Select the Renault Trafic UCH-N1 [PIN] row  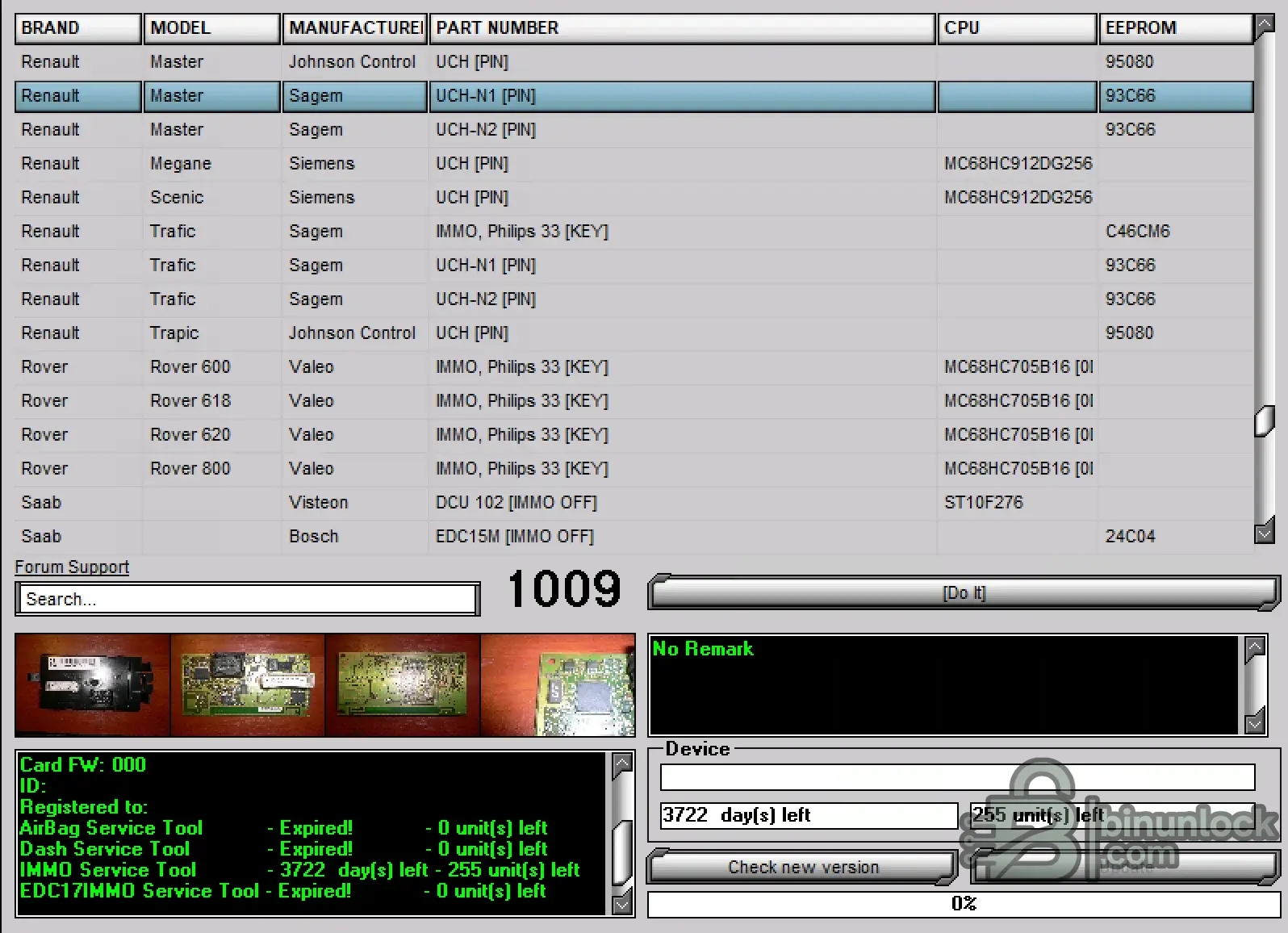tap(634, 266)
